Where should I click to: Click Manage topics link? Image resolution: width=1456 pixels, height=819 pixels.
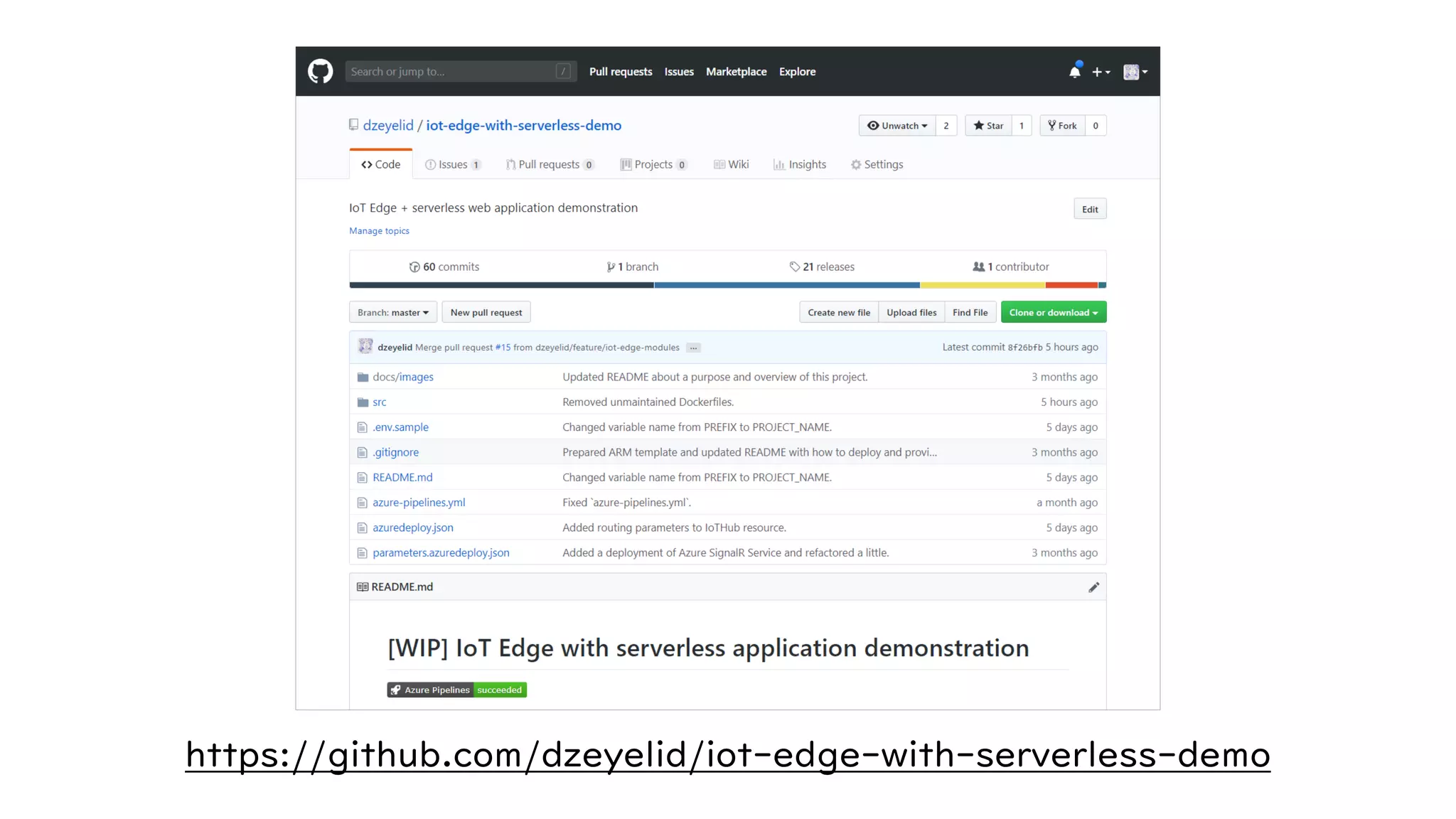(379, 231)
